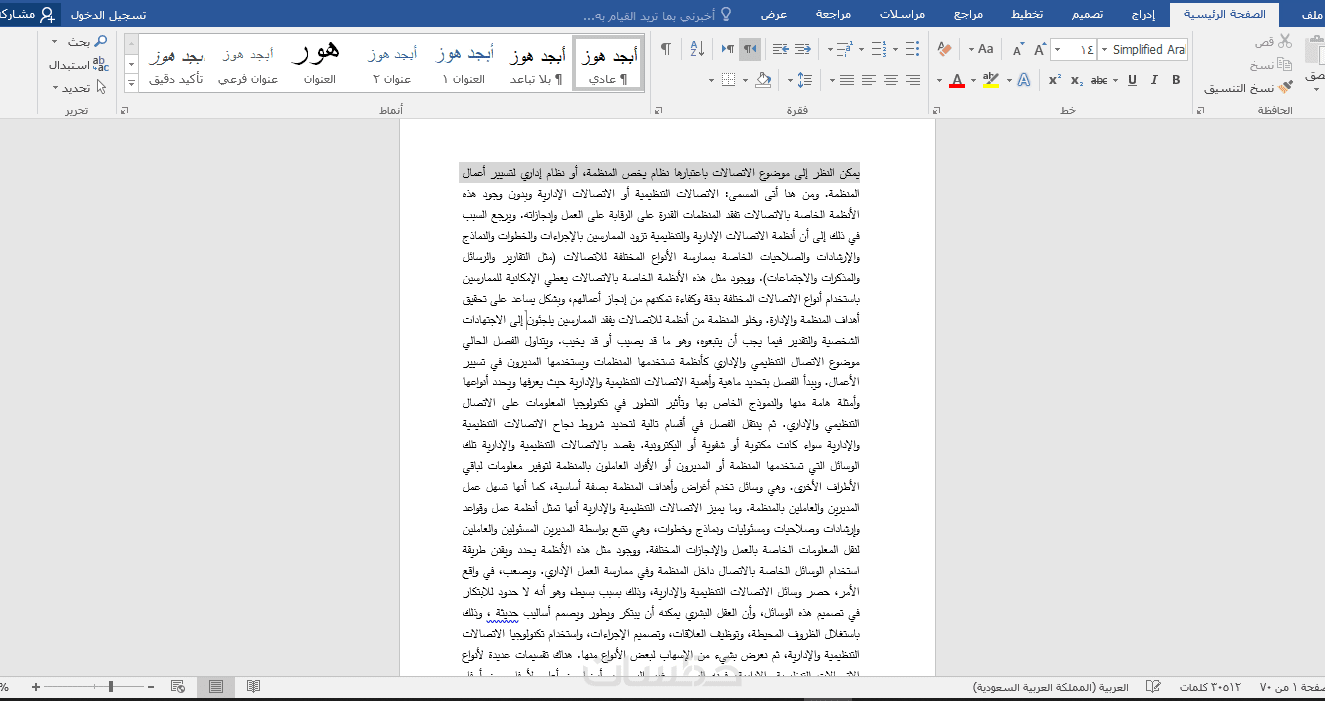Toggle Italic formatting
1325x701 pixels.
pos(1154,80)
